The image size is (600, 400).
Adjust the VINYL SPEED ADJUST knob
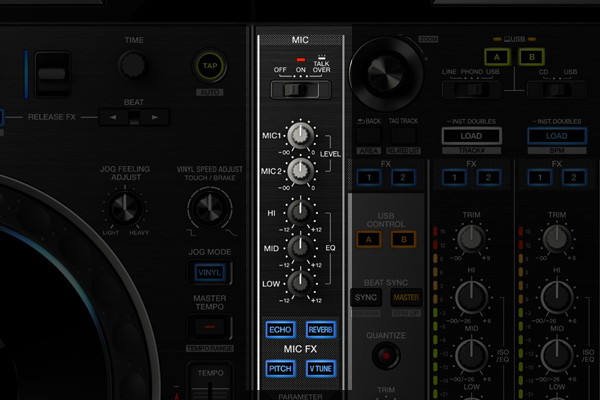coord(210,208)
